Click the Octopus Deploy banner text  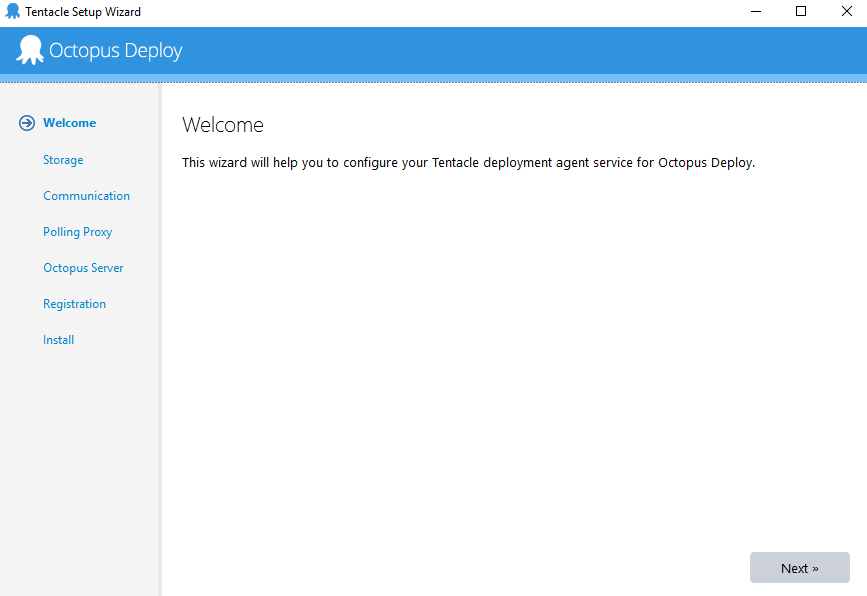116,50
